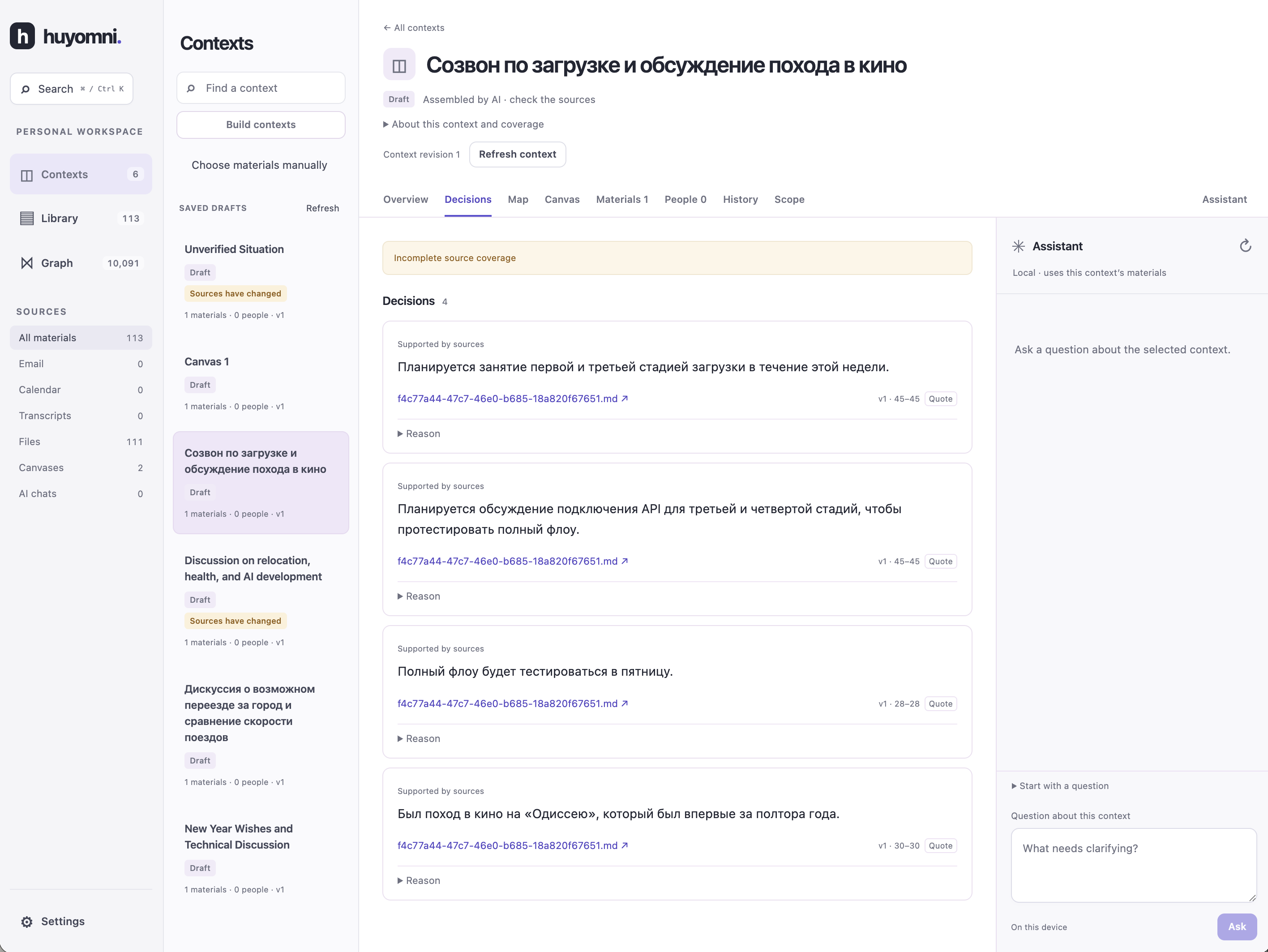
Task: Click the context panel icon beside title
Action: point(399,65)
